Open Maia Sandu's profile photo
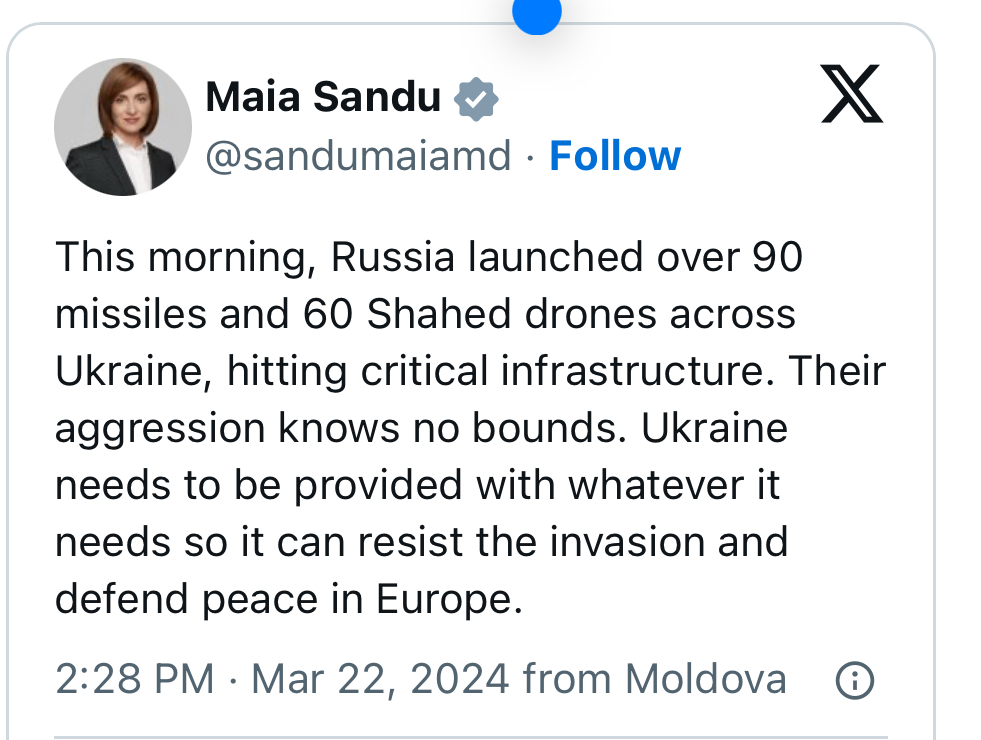The height and width of the screenshot is (740, 981). [x=123, y=127]
